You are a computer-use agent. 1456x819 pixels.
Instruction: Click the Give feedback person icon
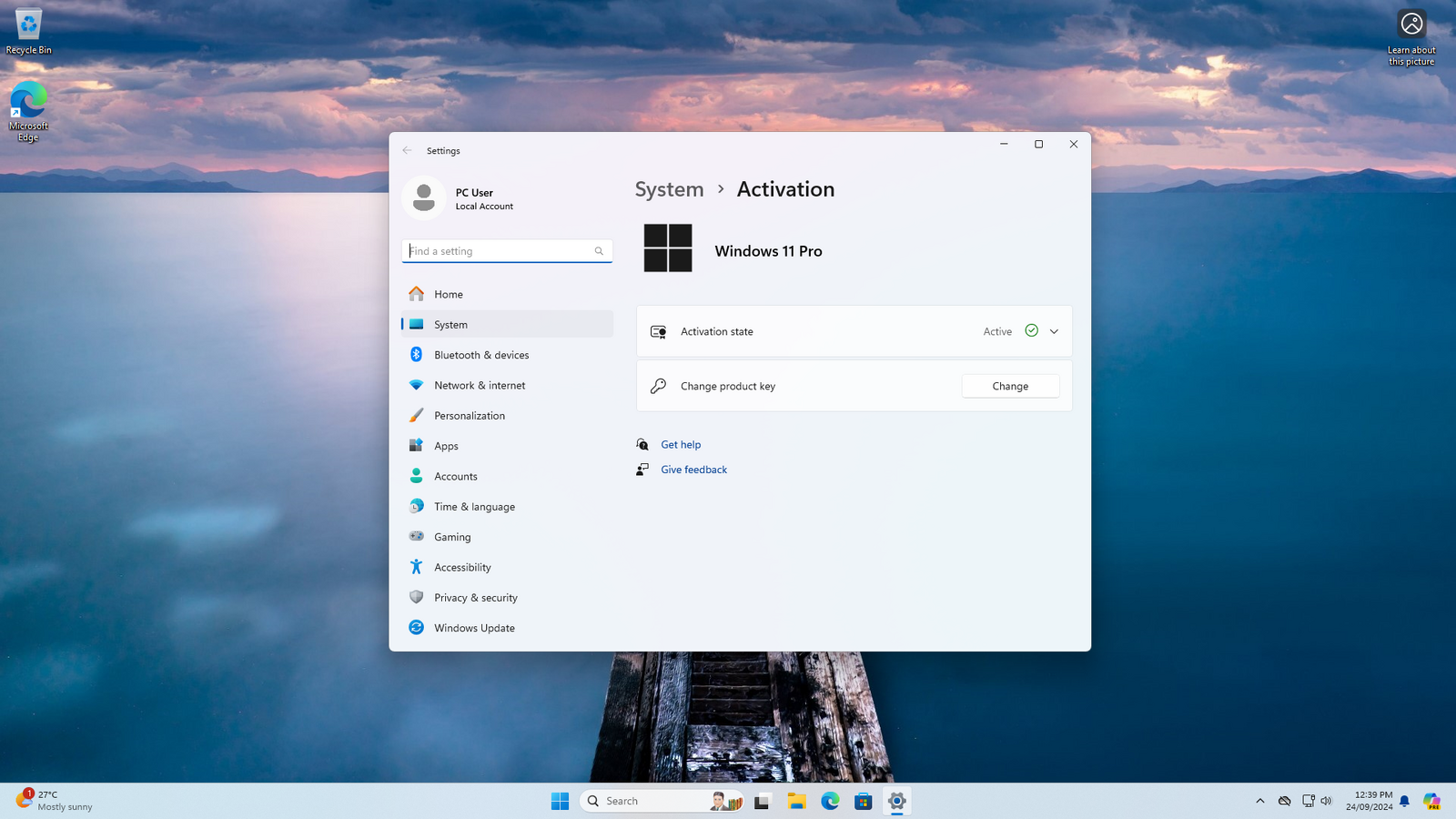tap(642, 470)
